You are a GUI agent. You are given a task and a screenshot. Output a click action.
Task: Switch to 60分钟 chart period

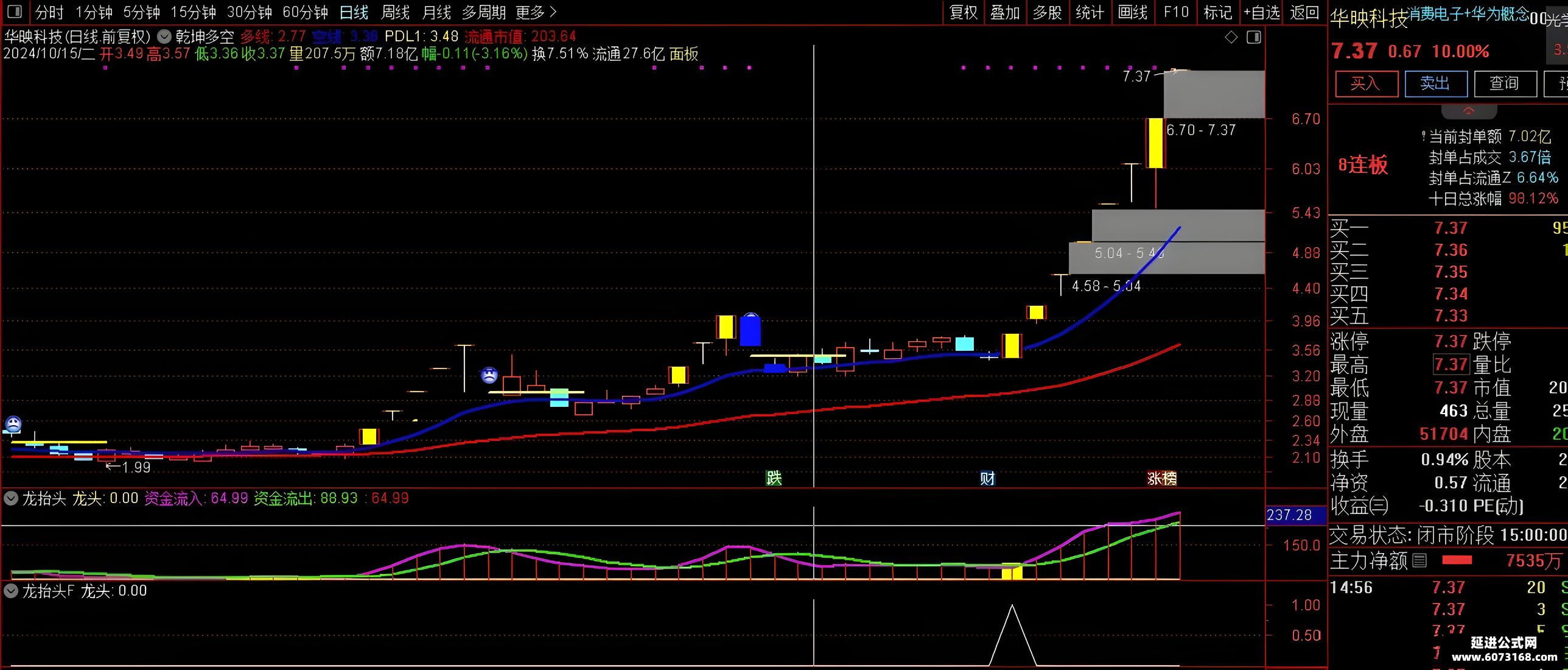point(305,12)
